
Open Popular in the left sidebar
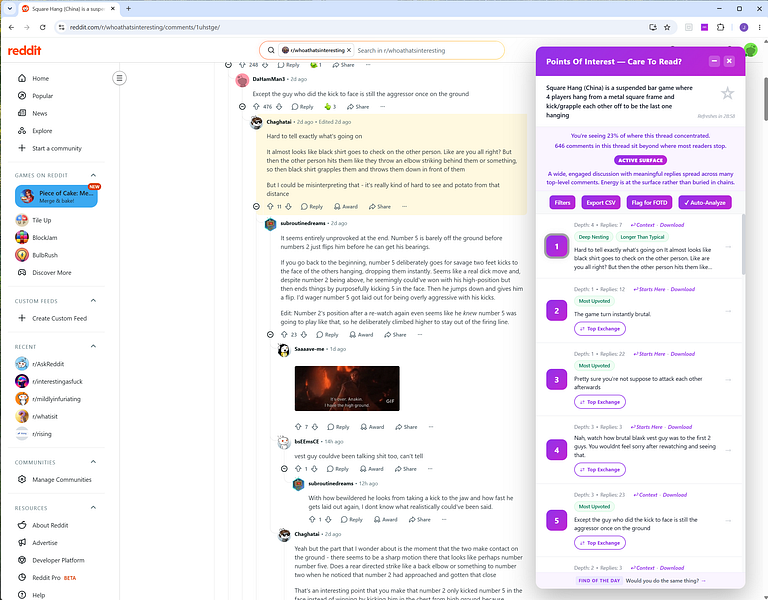pyautogui.click(x=42, y=96)
